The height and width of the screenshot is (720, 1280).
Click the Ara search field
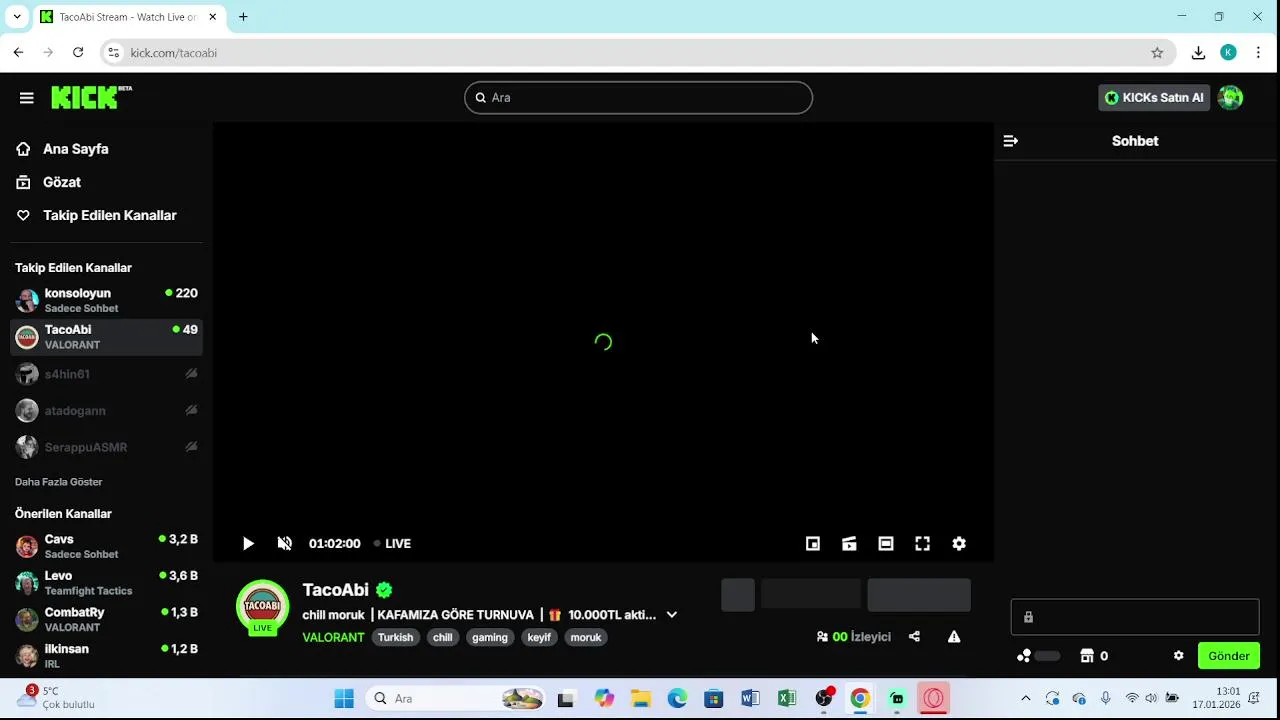click(x=638, y=98)
